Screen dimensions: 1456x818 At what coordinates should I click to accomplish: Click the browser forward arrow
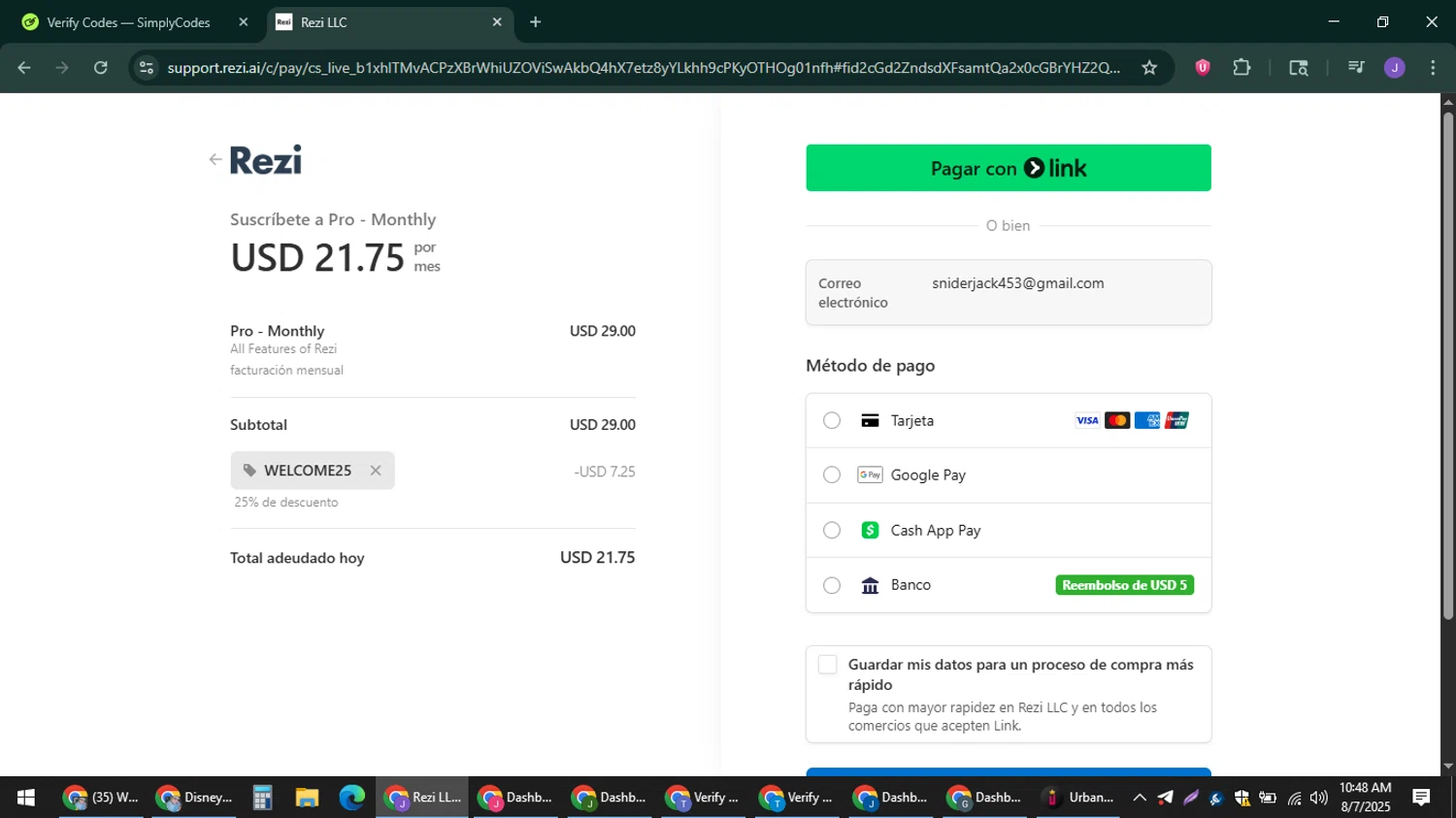(62, 68)
